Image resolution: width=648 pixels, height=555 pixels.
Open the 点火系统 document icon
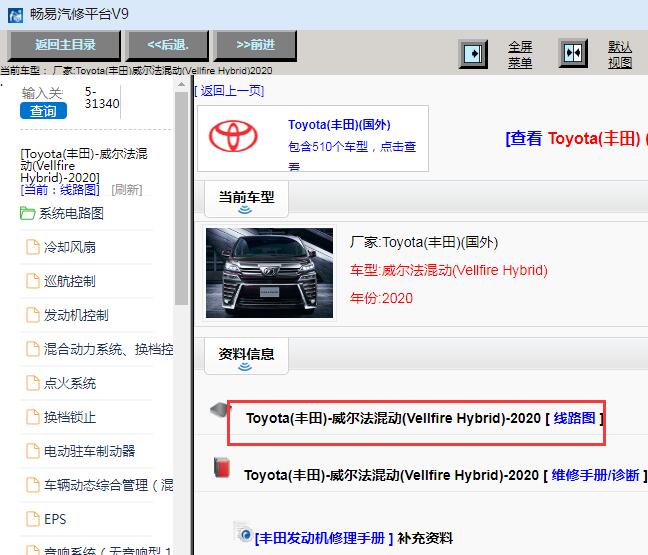[33, 383]
